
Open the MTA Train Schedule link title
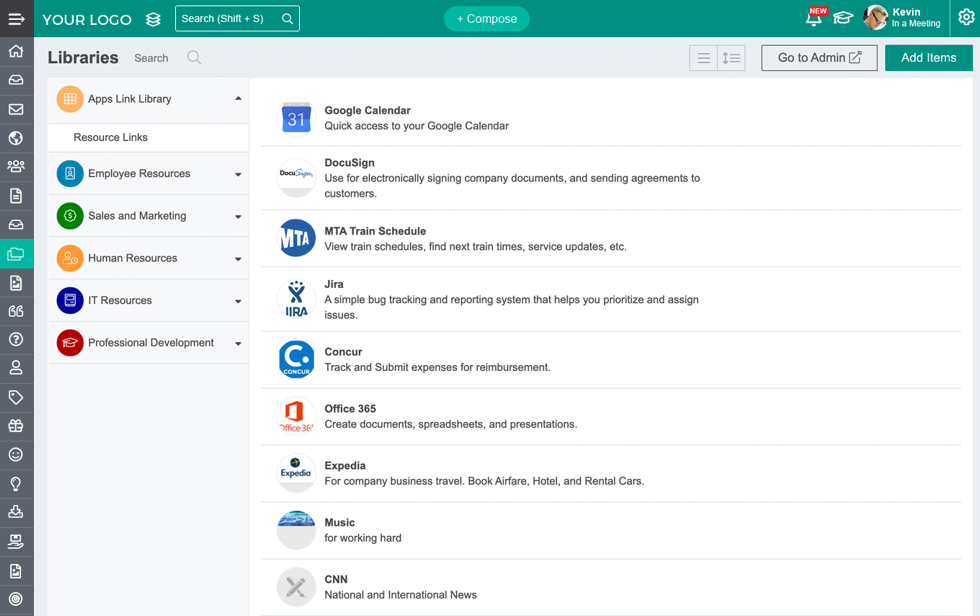pos(375,231)
